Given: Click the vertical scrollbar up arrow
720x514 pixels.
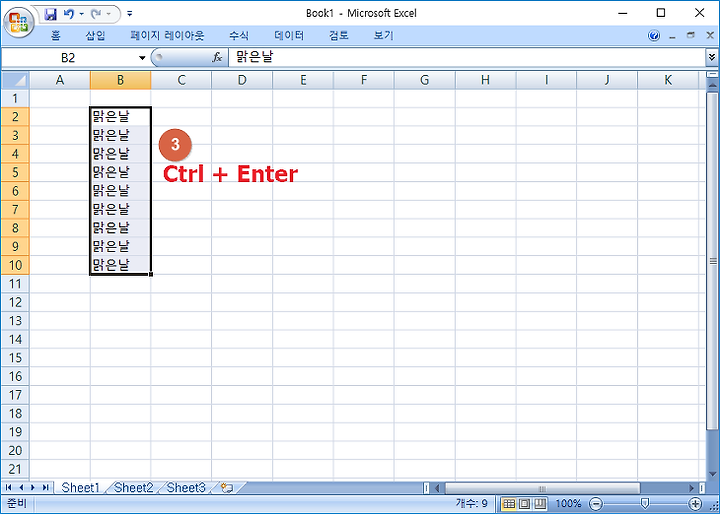Looking at the screenshot, I should [x=713, y=85].
